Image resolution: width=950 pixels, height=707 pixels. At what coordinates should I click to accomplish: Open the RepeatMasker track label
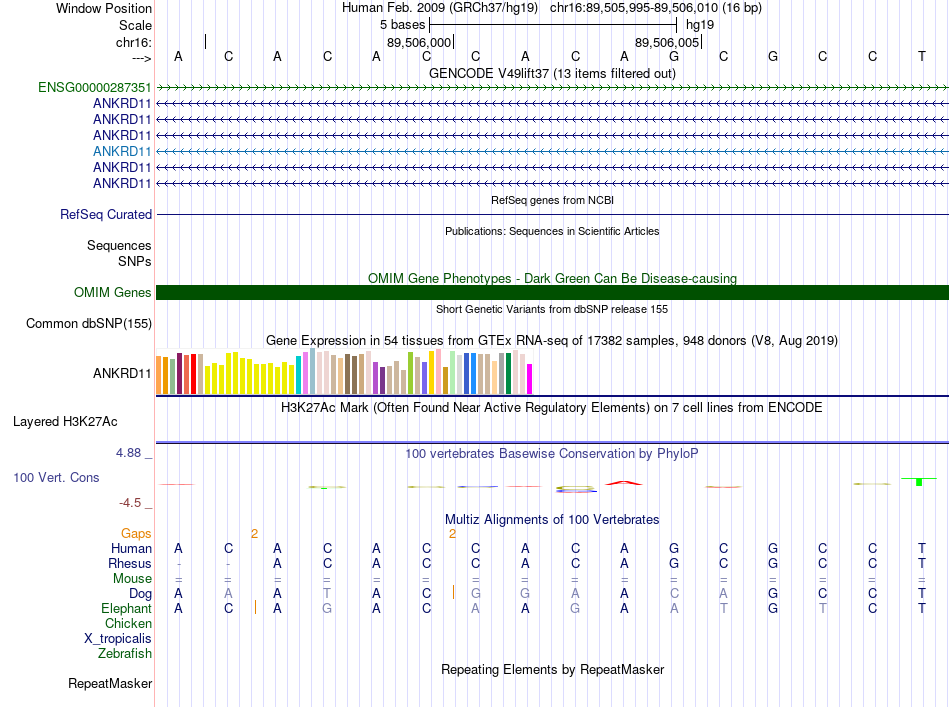click(x=110, y=683)
